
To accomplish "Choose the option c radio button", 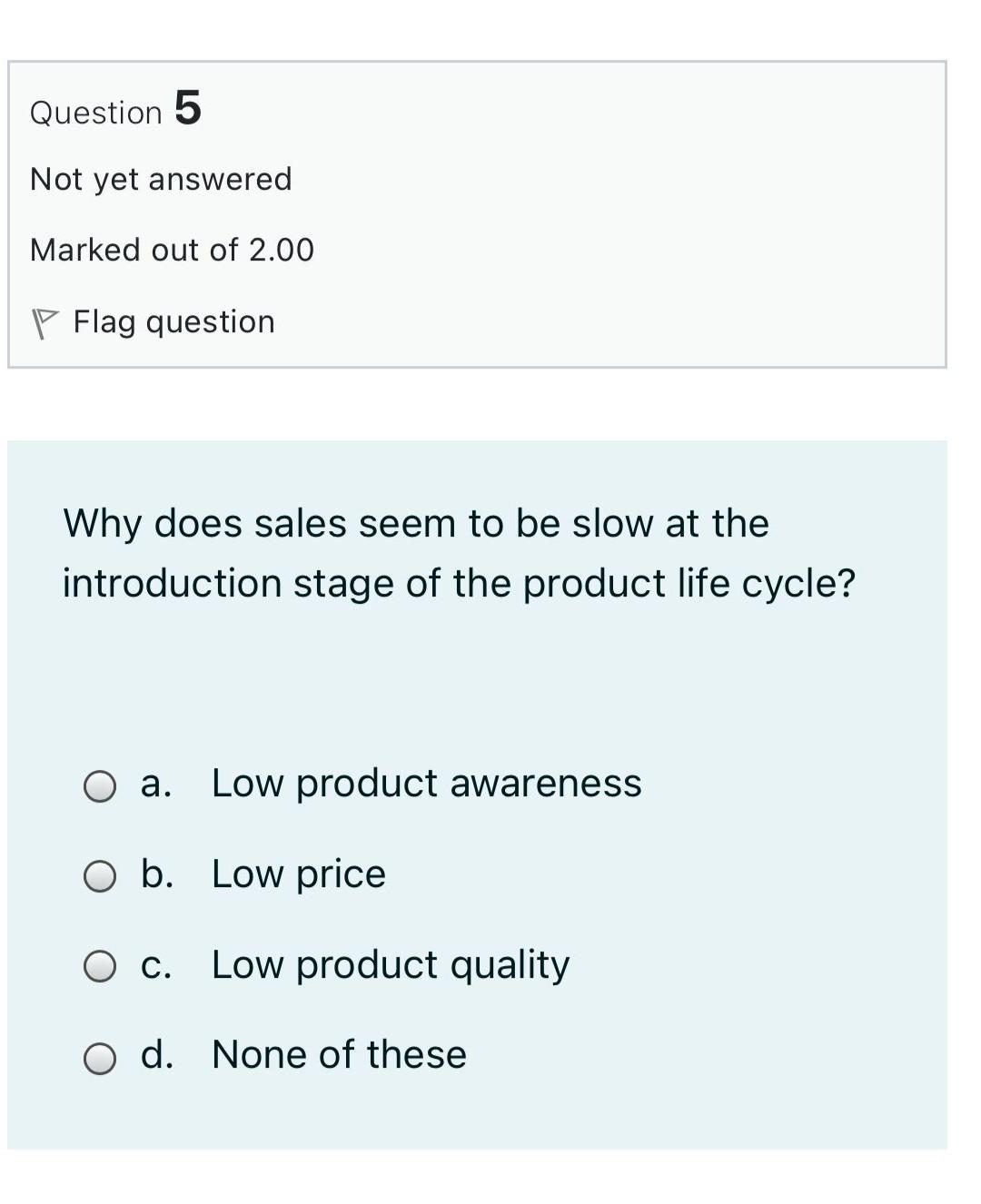I will (x=100, y=967).
